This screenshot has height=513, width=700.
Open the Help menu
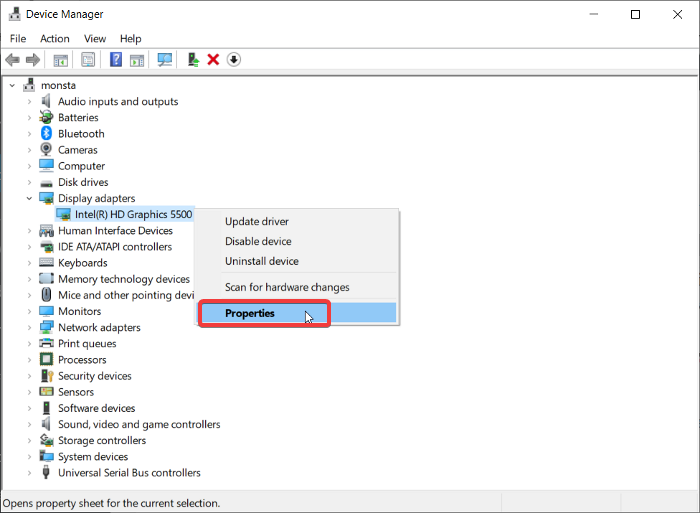pos(130,39)
